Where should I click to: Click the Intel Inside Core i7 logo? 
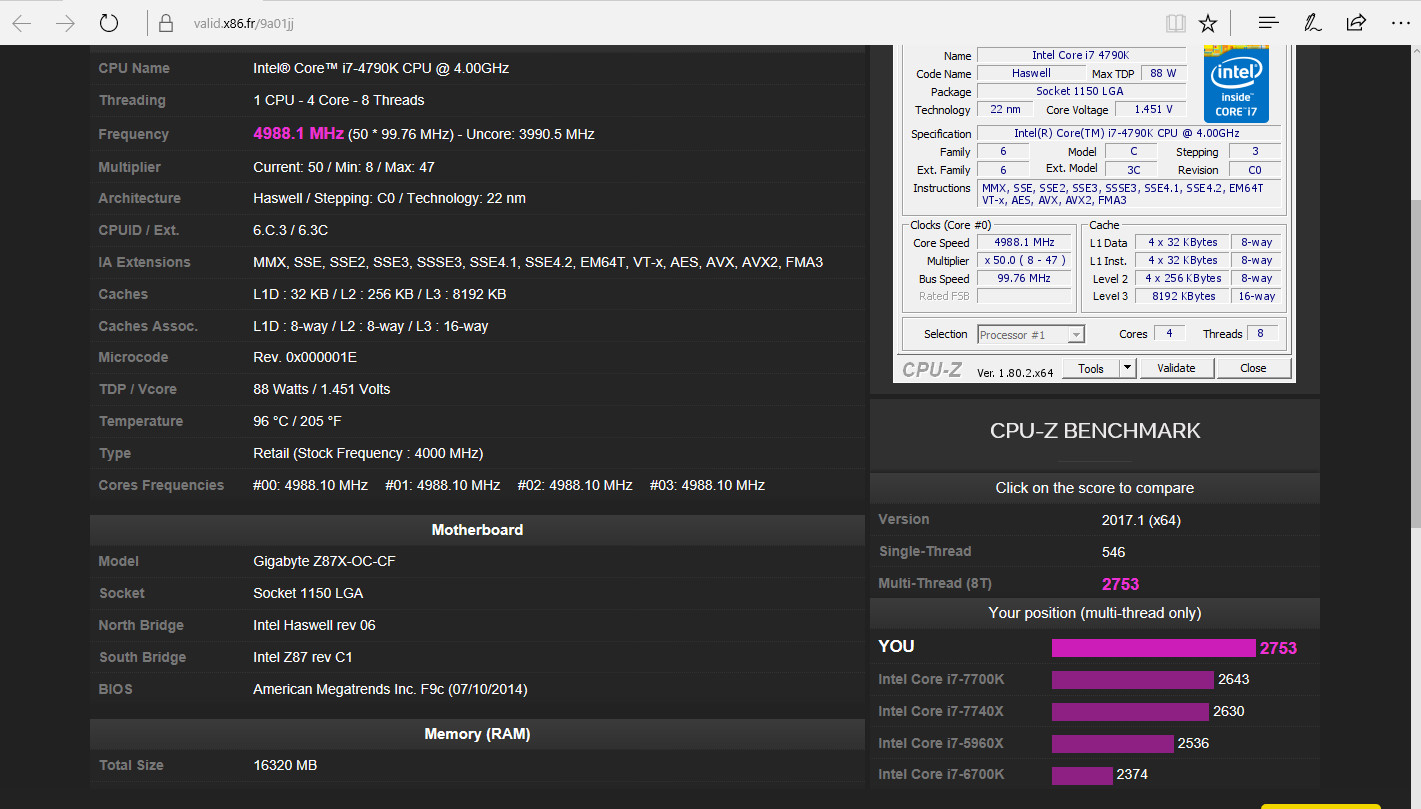pos(1237,84)
